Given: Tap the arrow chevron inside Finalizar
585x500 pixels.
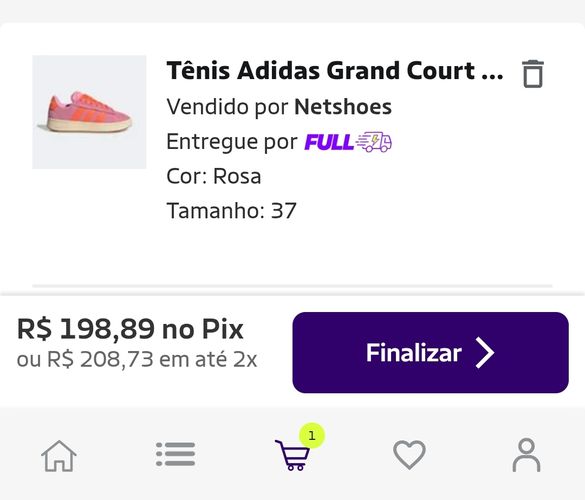Looking at the screenshot, I should [x=485, y=353].
